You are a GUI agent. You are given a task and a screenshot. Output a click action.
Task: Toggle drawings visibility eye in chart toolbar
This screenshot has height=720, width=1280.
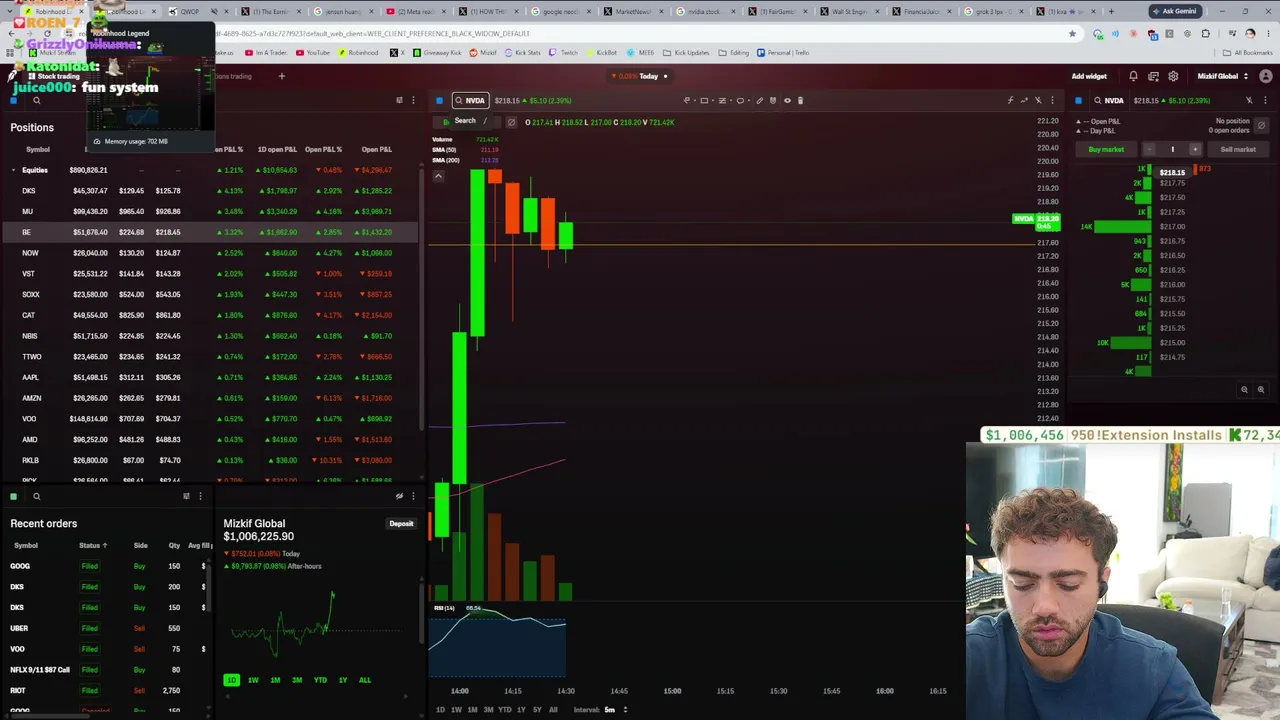787,100
